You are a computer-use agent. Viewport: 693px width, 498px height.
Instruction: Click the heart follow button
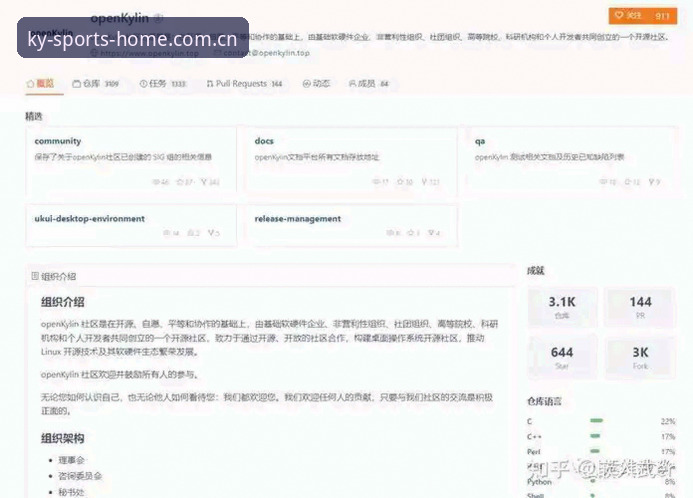point(643,16)
